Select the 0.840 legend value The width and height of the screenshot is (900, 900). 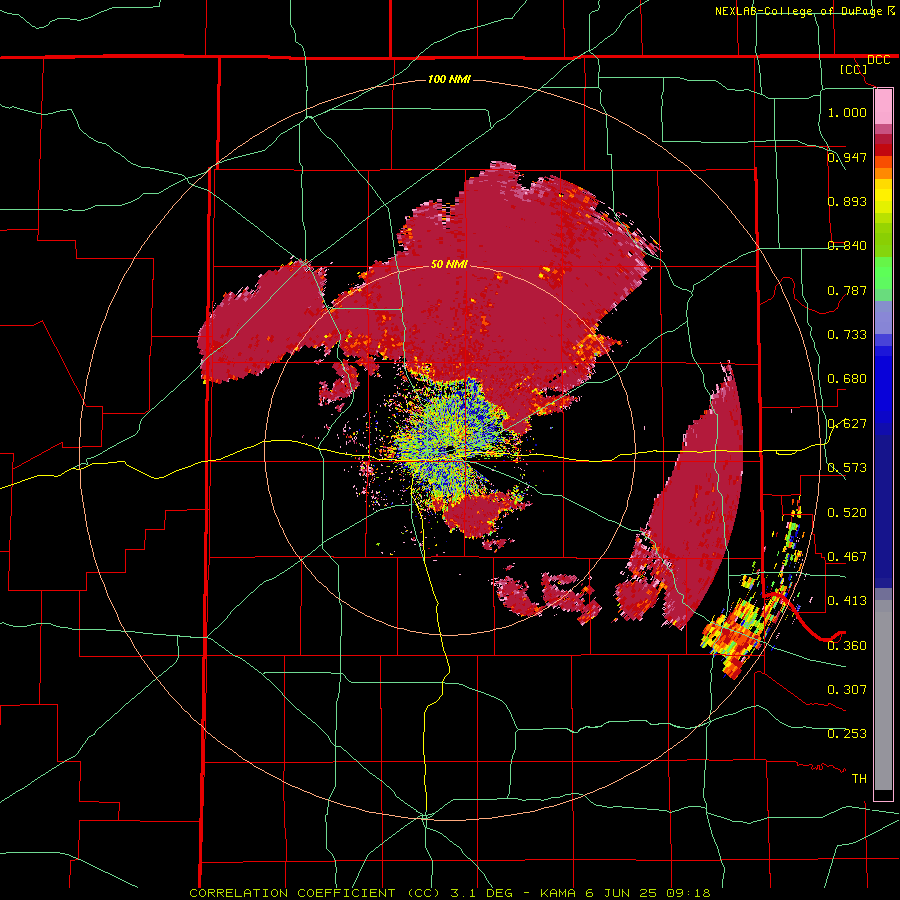847,245
